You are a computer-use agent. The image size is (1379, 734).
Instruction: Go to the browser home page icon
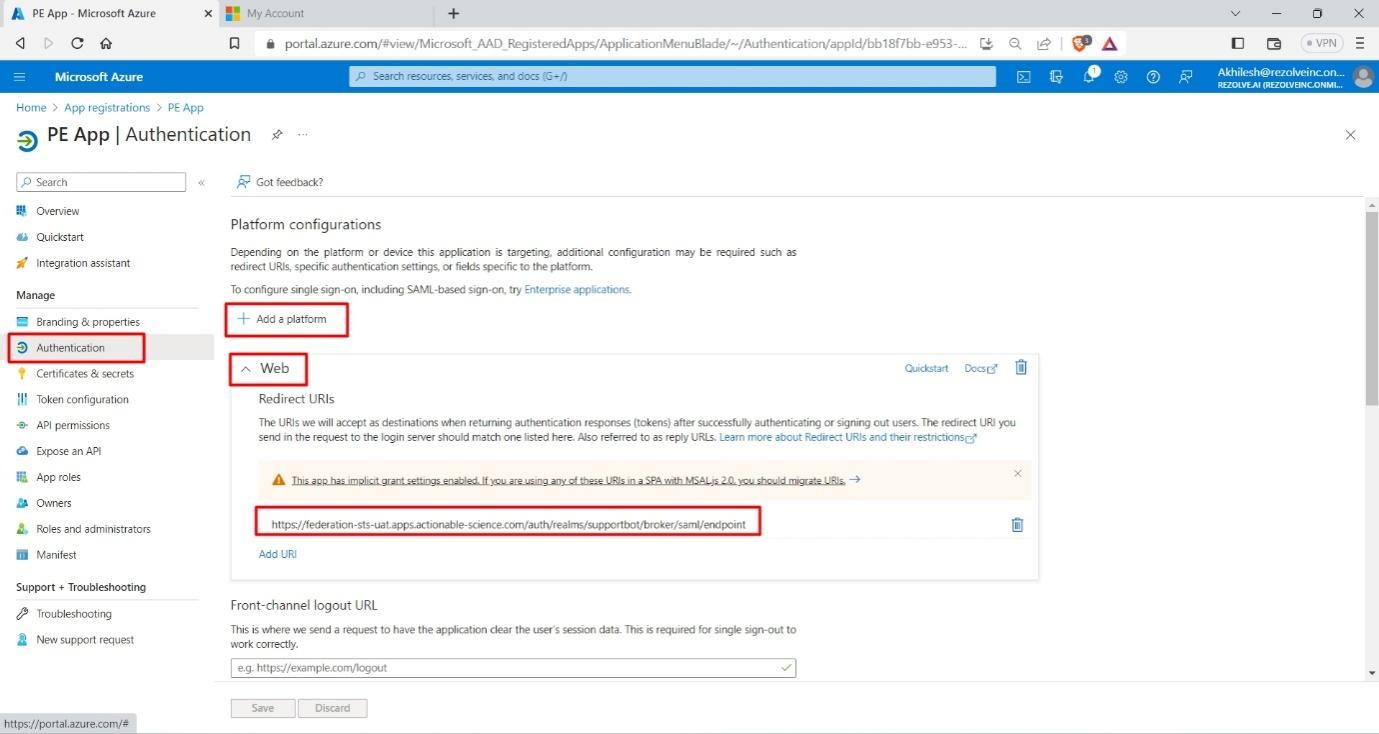pyautogui.click(x=106, y=43)
